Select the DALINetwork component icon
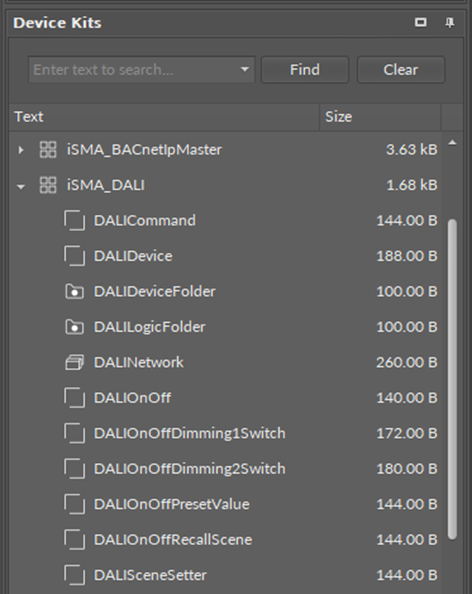This screenshot has width=472, height=594. (x=74, y=362)
